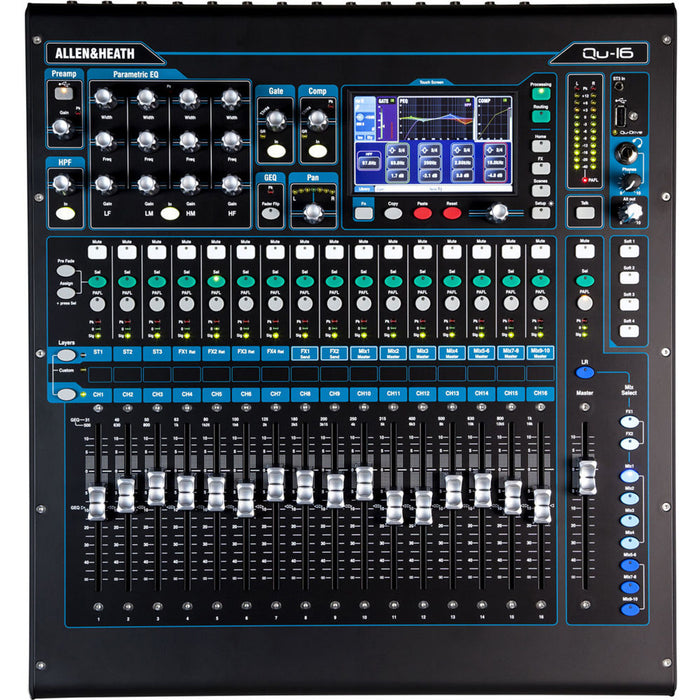Select the headphones jack socket
The image size is (700, 700).
624,153
